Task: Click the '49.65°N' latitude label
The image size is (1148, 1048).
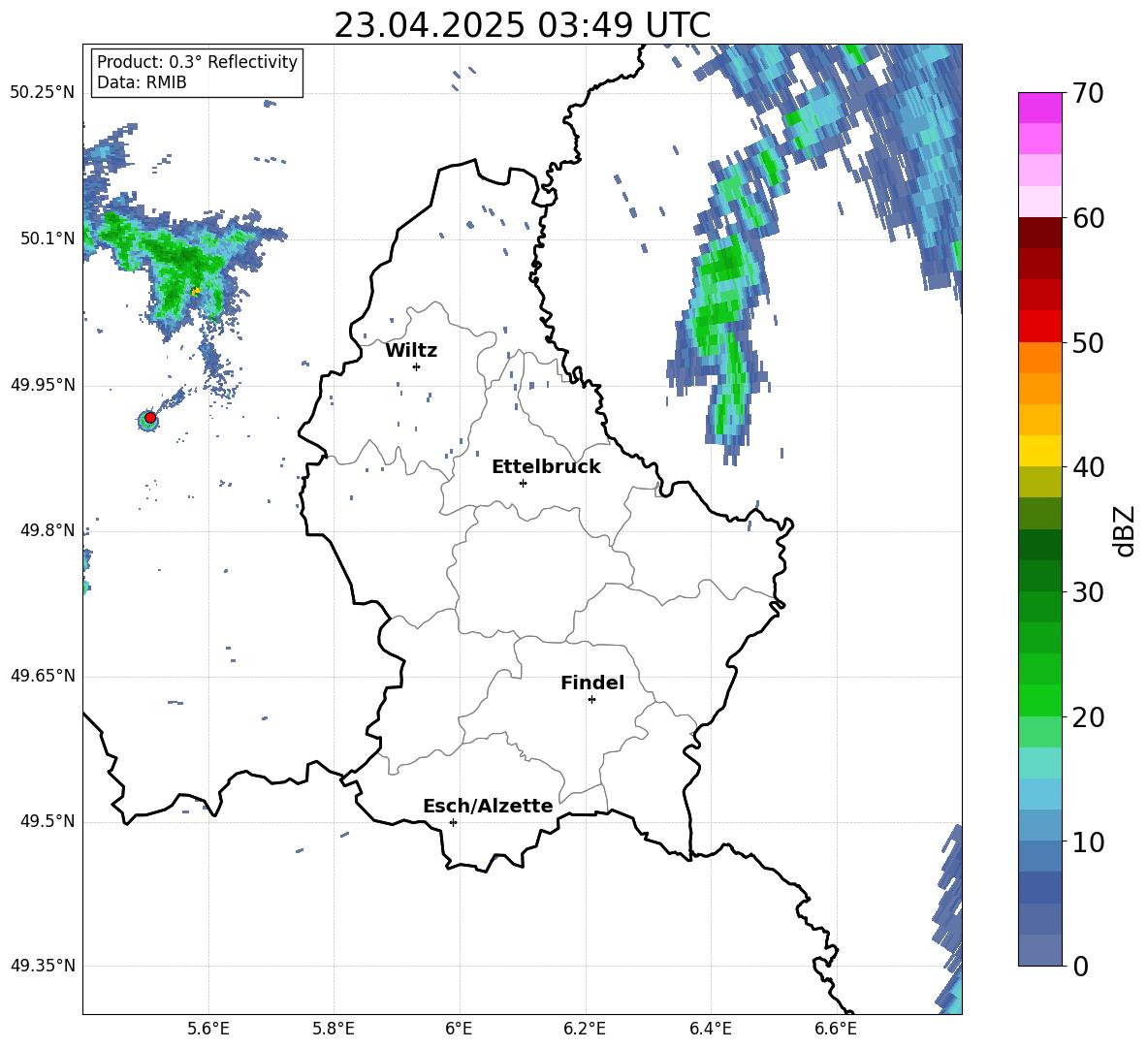Action: pos(43,676)
